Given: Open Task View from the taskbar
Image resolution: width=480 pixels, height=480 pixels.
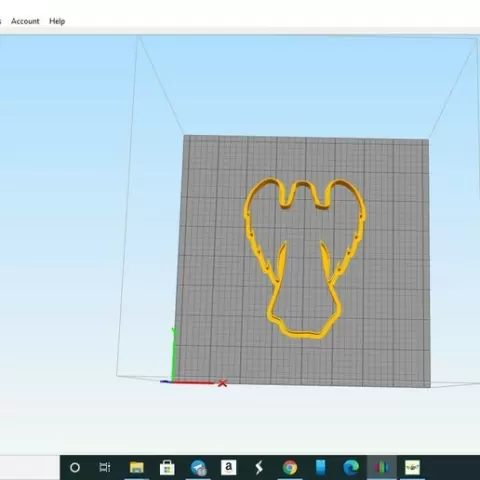Looking at the screenshot, I should pos(105,467).
